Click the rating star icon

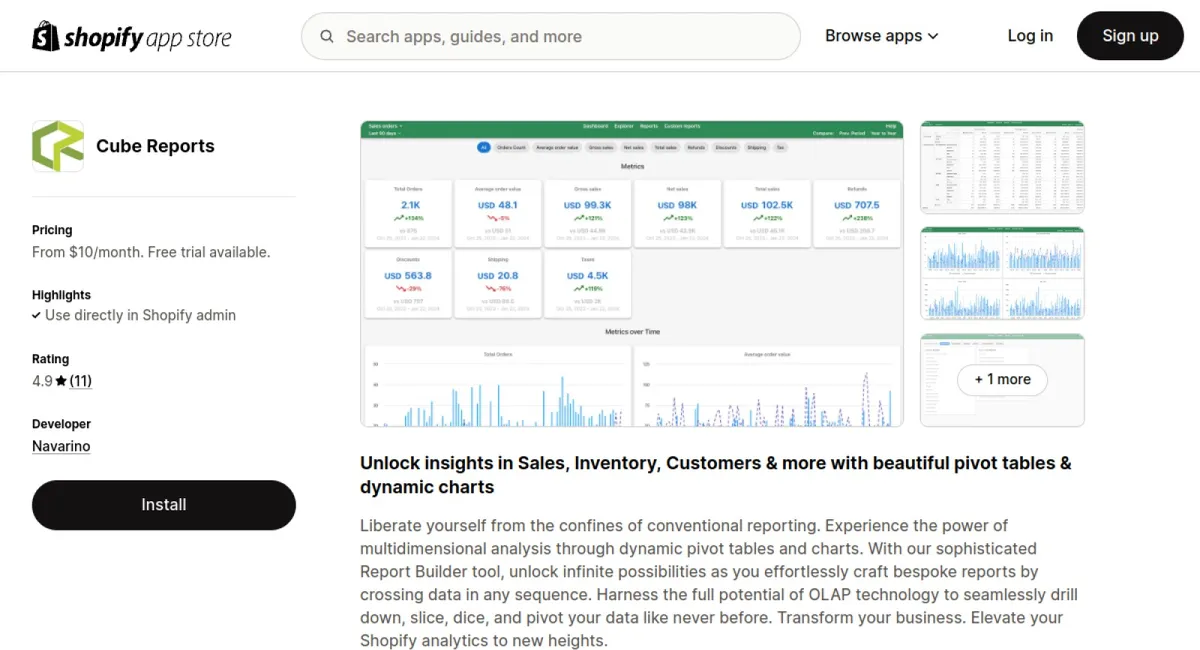61,381
